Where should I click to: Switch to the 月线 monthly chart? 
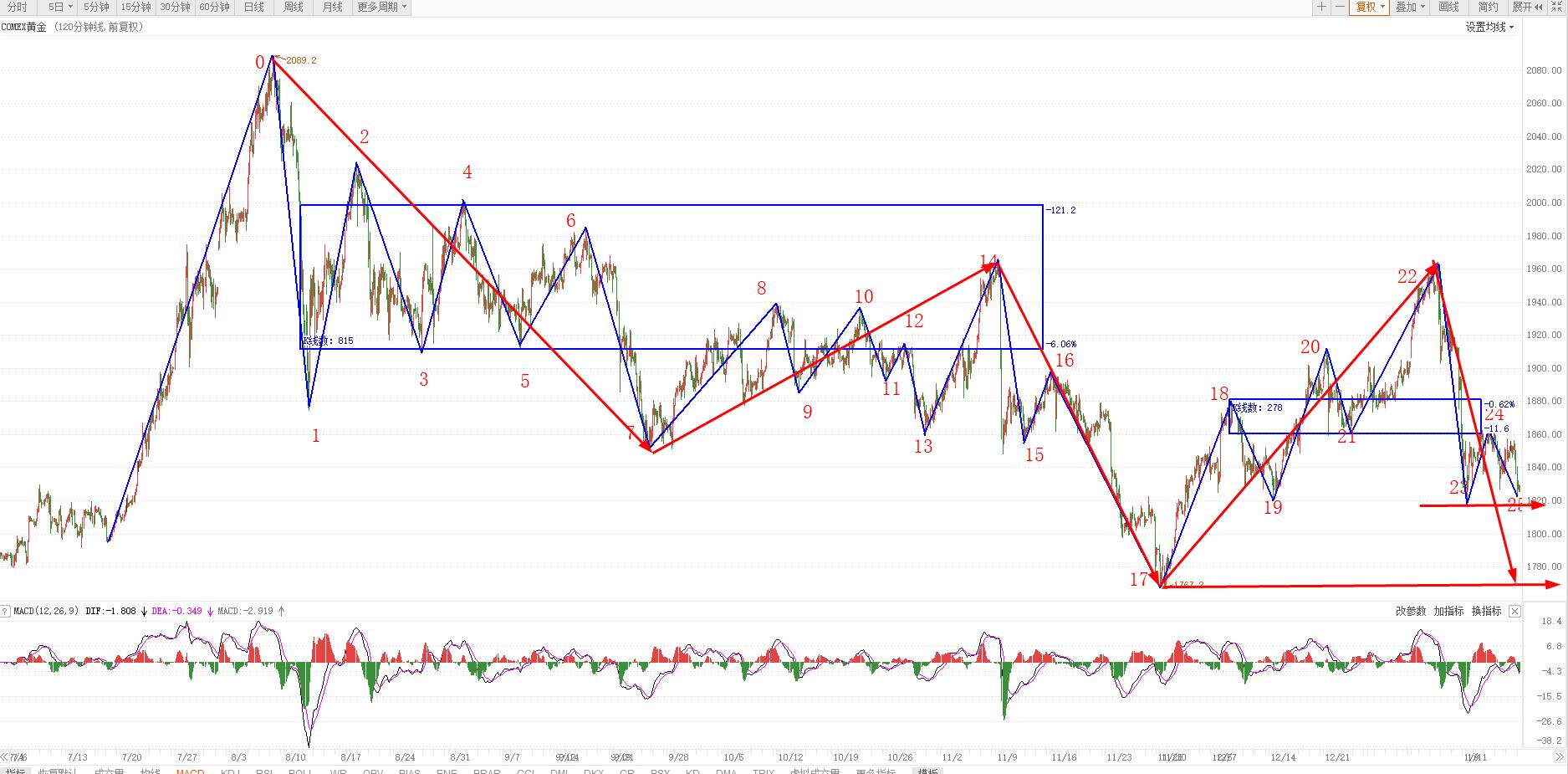click(x=332, y=7)
